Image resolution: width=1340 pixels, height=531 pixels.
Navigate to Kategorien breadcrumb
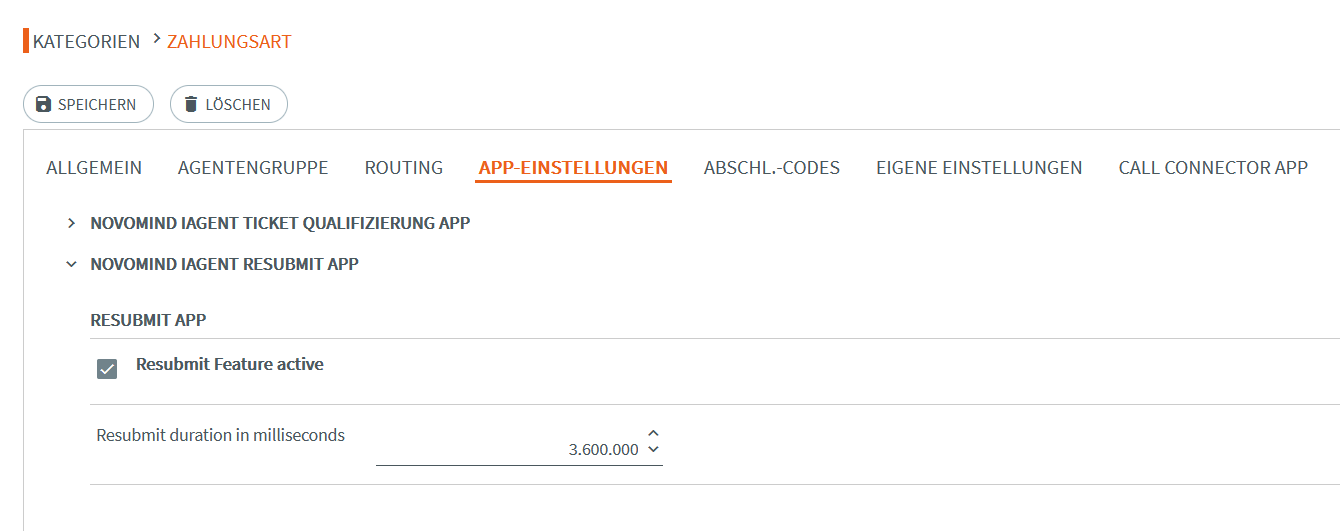(86, 41)
